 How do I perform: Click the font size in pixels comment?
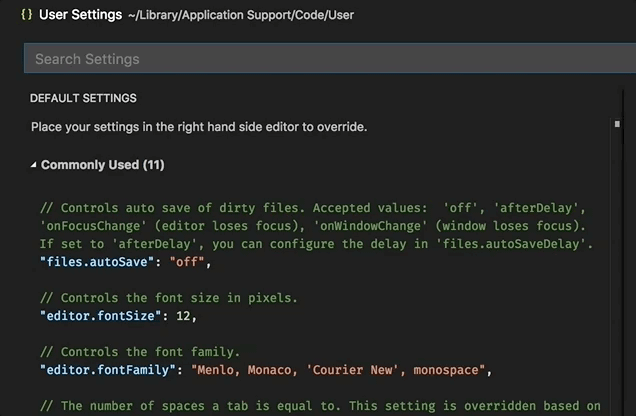pos(168,298)
